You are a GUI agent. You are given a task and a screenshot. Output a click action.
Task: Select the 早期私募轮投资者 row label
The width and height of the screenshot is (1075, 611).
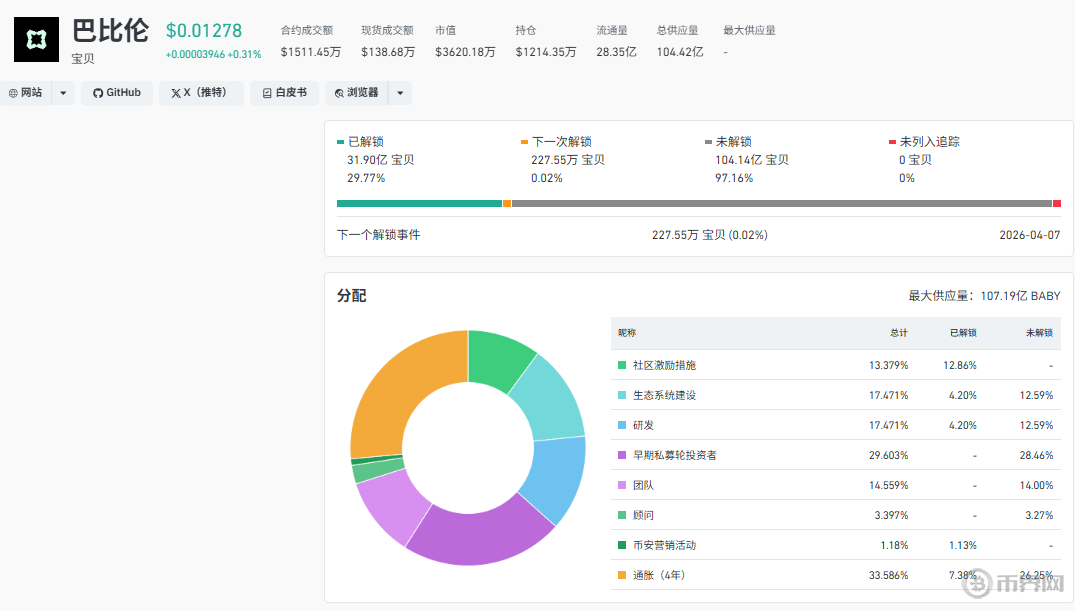[675, 455]
